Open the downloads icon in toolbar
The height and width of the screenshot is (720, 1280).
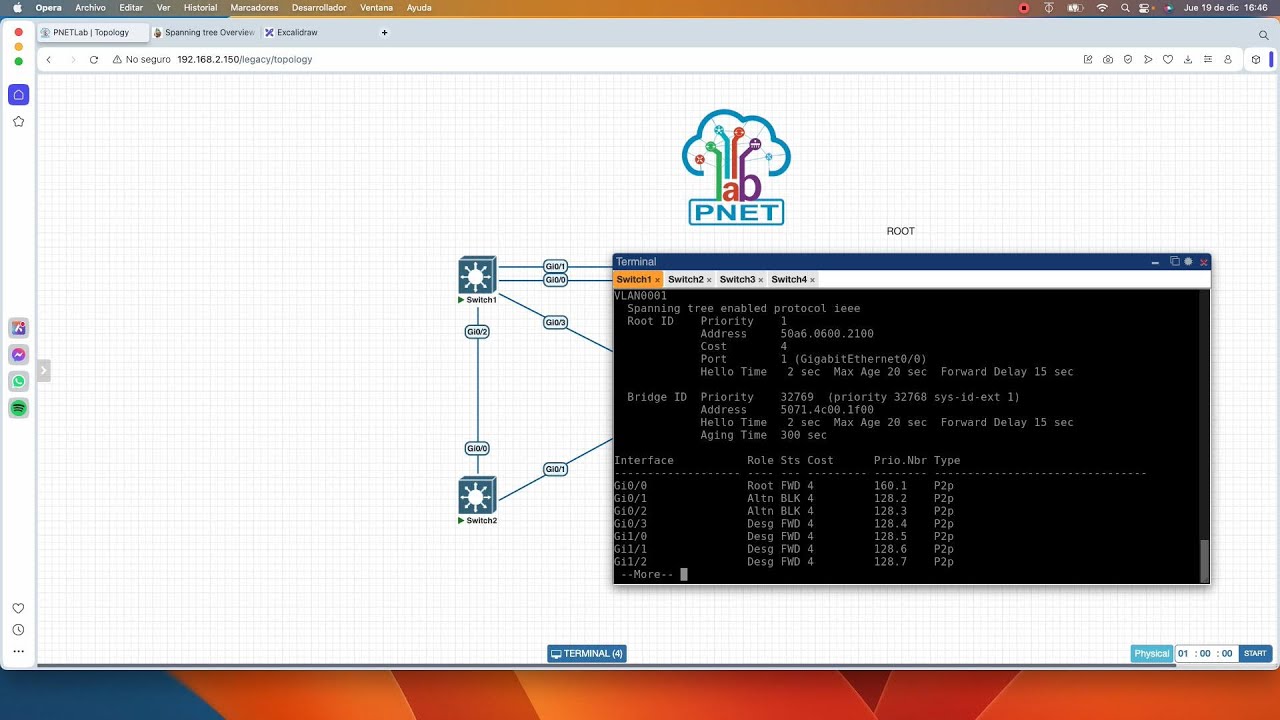pos(1188,59)
